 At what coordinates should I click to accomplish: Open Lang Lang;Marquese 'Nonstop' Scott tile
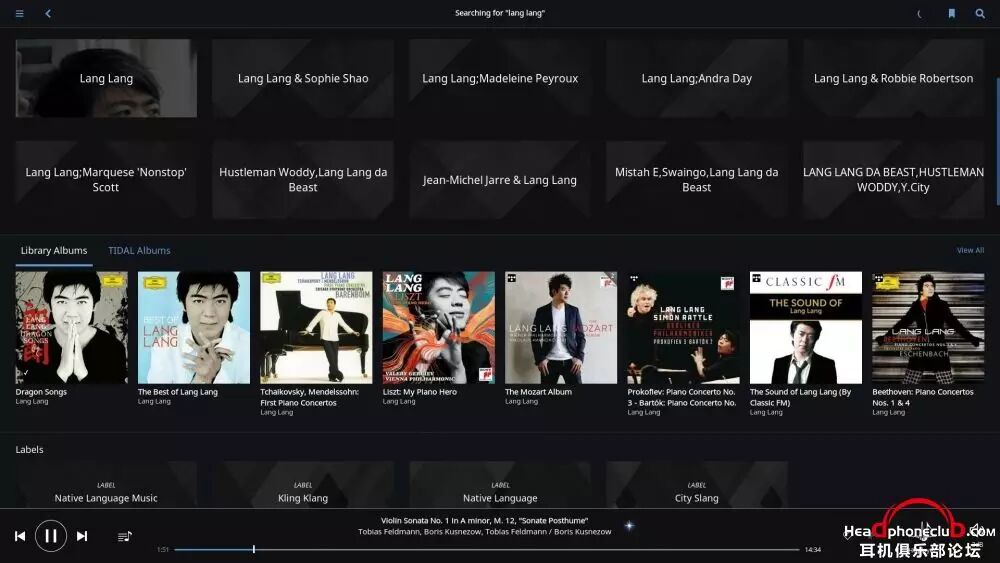click(106, 180)
